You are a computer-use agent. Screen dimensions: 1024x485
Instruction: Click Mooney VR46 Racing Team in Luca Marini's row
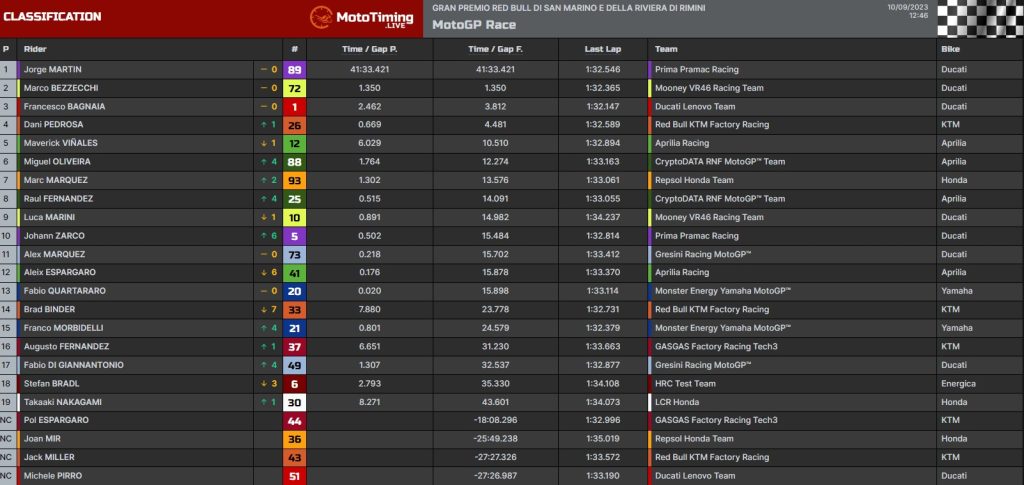(709, 218)
